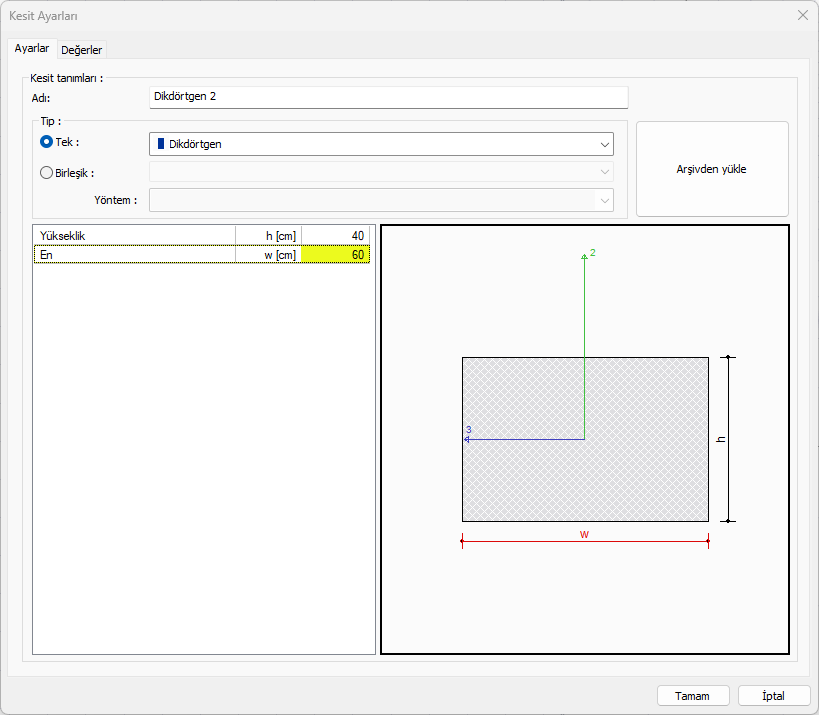Open the Yöntem dropdown list

[381, 200]
